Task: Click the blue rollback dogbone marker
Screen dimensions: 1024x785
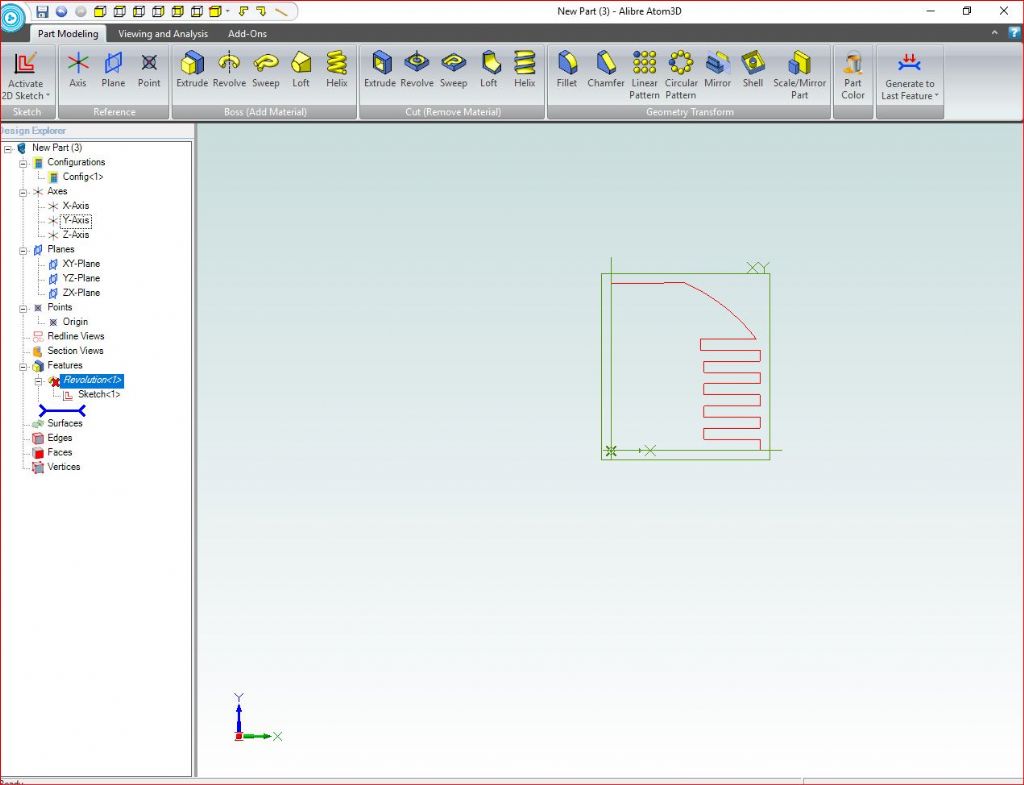Action: (x=62, y=411)
